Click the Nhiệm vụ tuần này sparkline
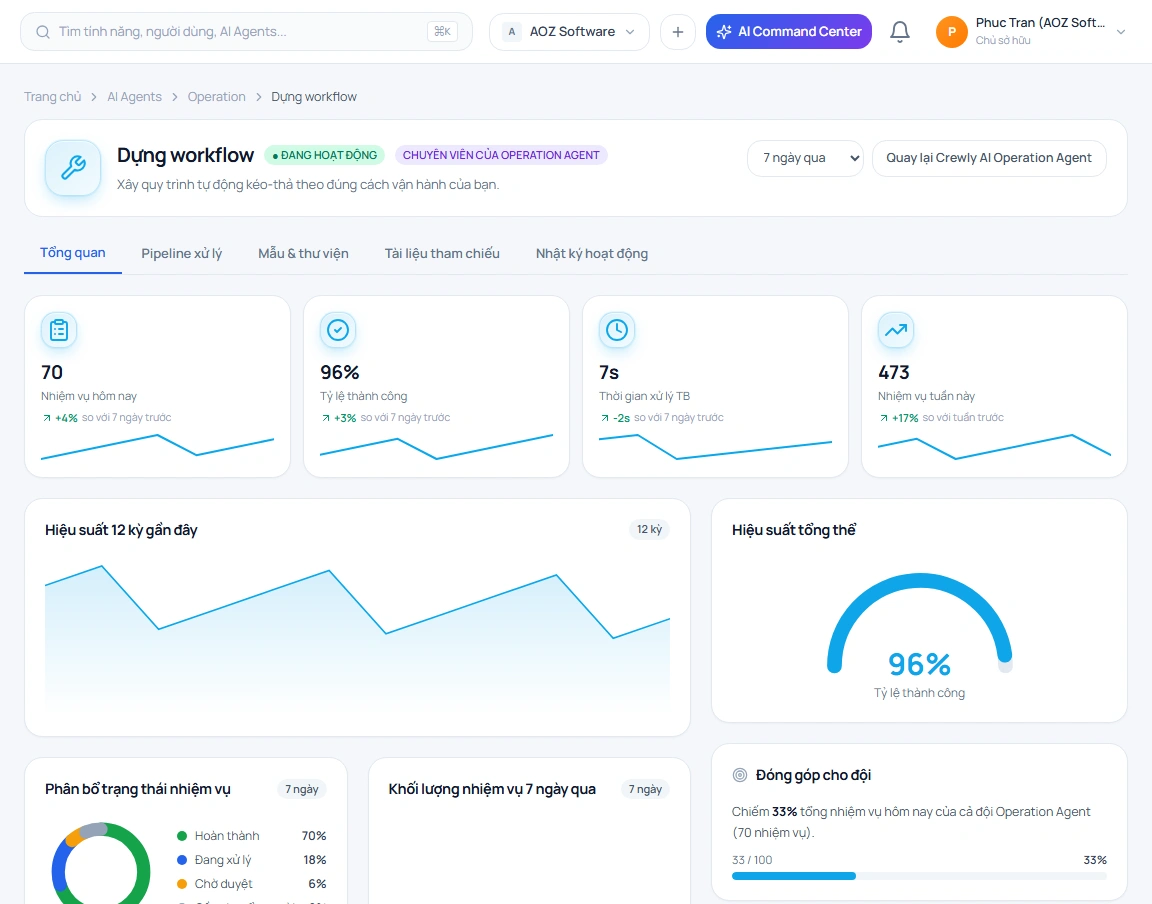The height and width of the screenshot is (904, 1152). click(x=994, y=447)
